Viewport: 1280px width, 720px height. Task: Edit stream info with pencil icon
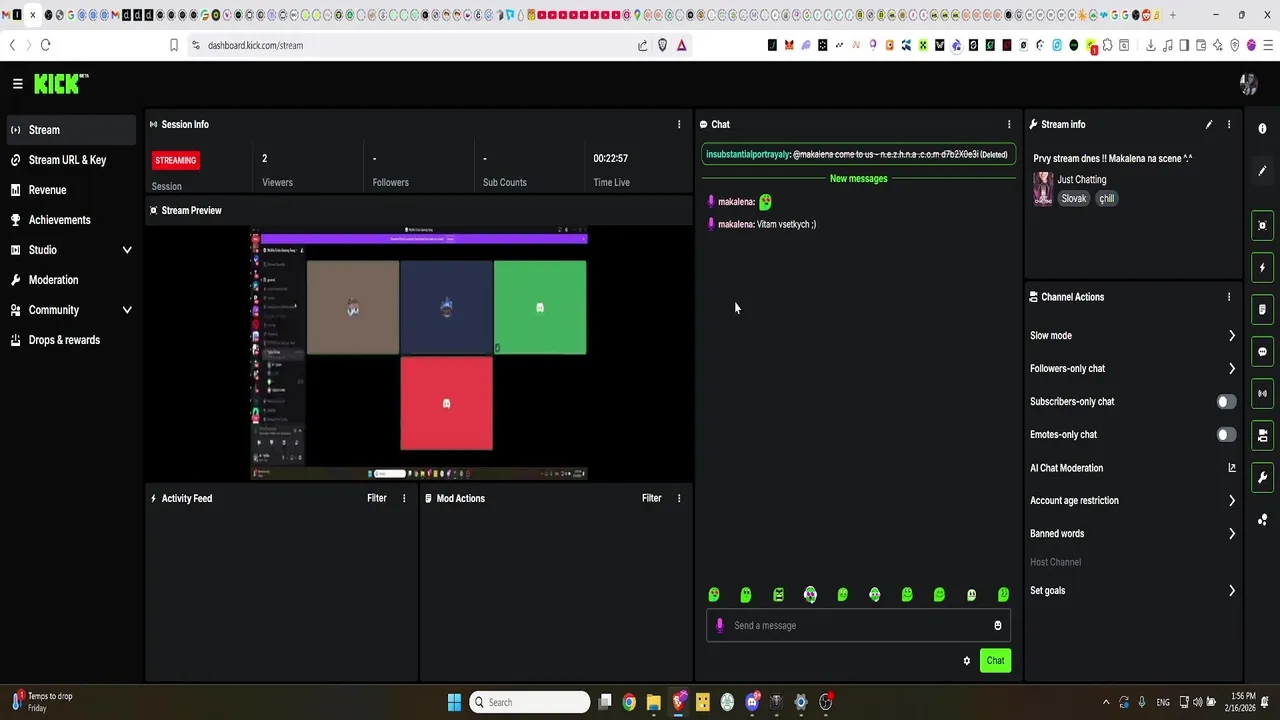[1209, 125]
